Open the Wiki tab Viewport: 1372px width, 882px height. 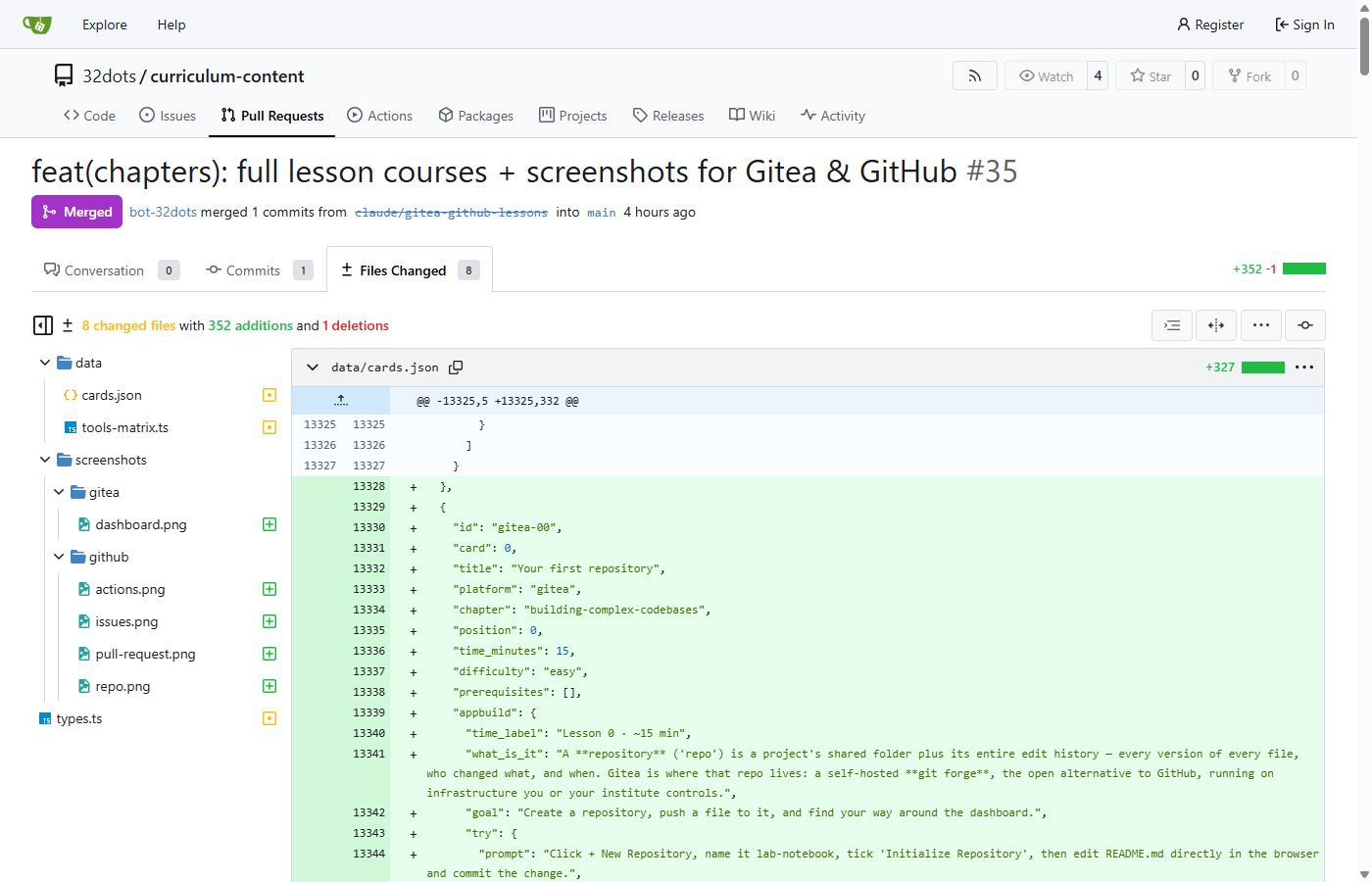coord(753,116)
